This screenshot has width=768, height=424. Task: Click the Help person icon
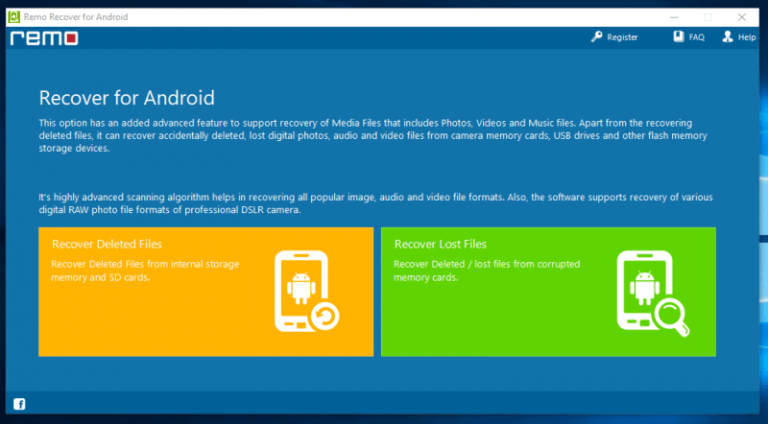pos(727,37)
